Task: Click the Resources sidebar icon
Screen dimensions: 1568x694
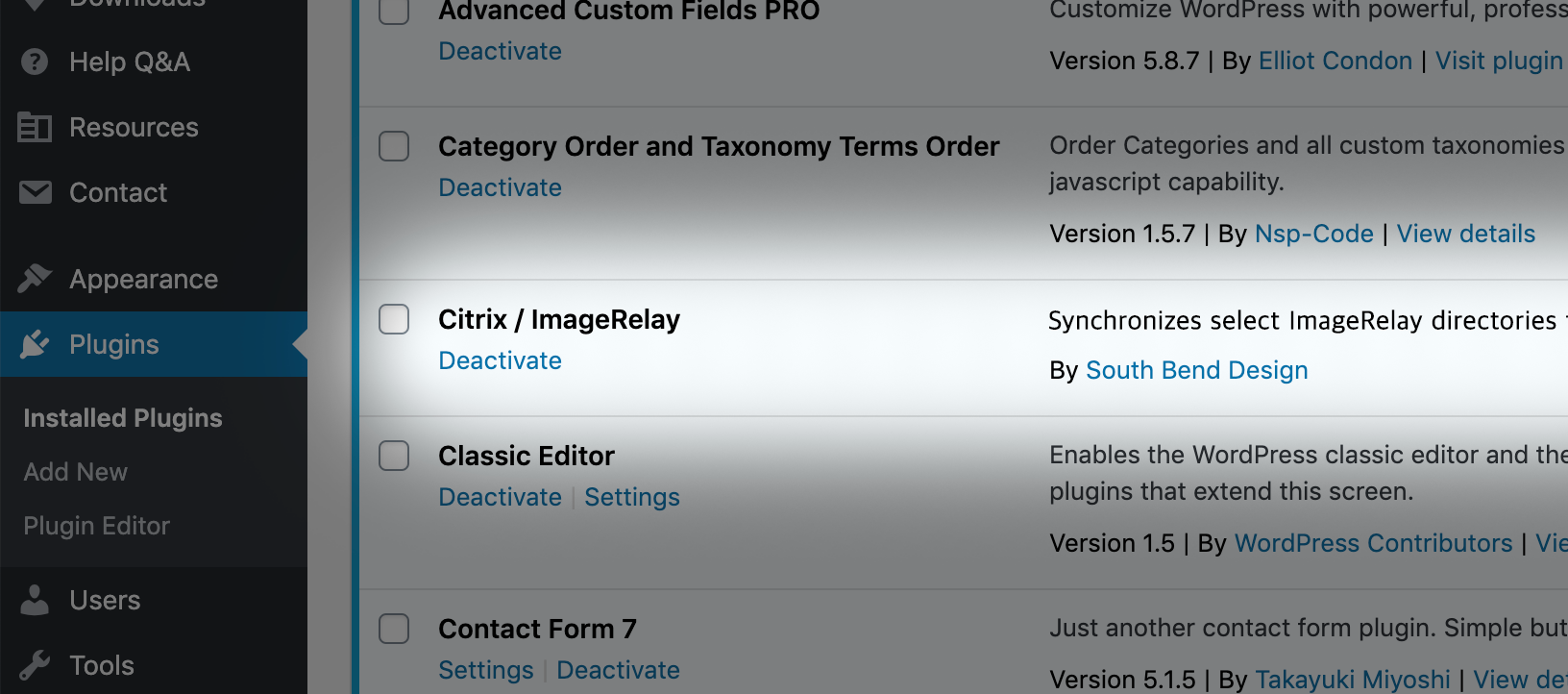Action: click(35, 127)
